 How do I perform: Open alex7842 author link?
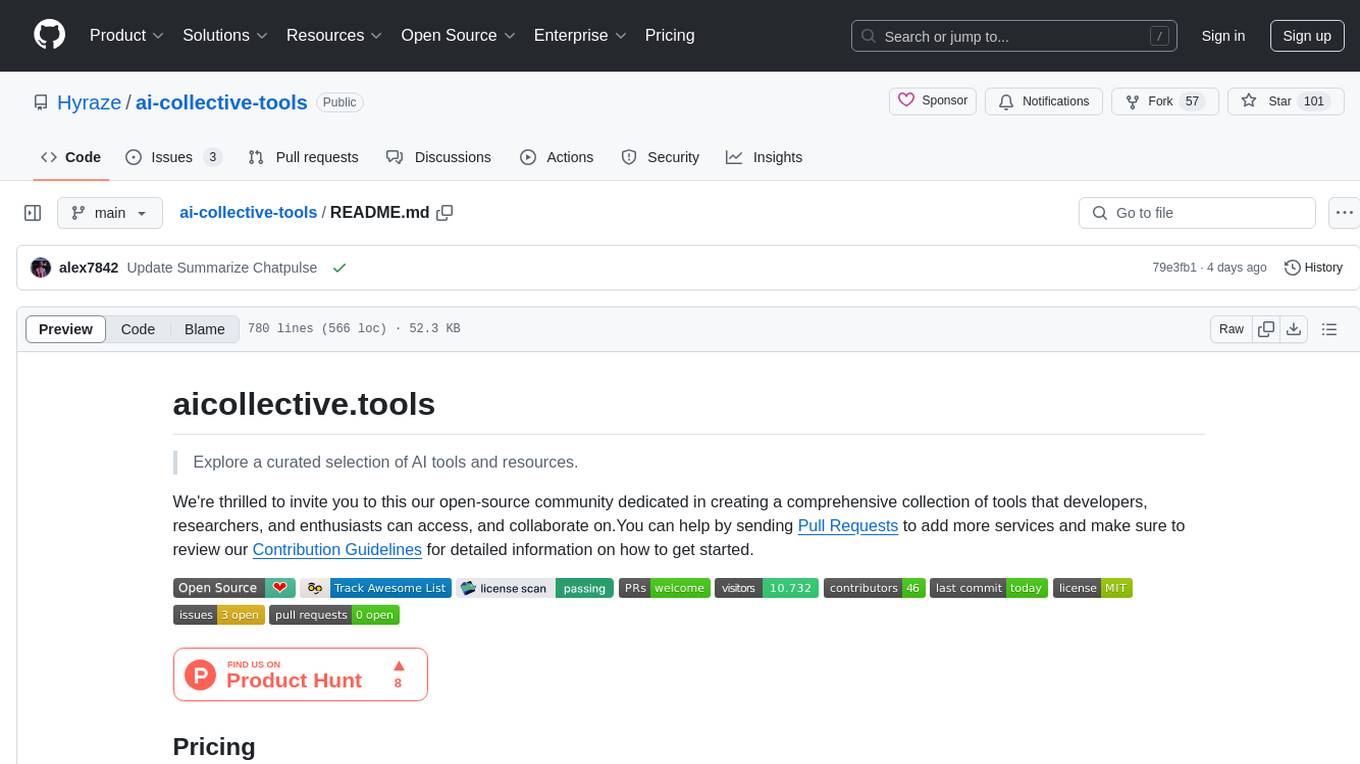click(89, 268)
